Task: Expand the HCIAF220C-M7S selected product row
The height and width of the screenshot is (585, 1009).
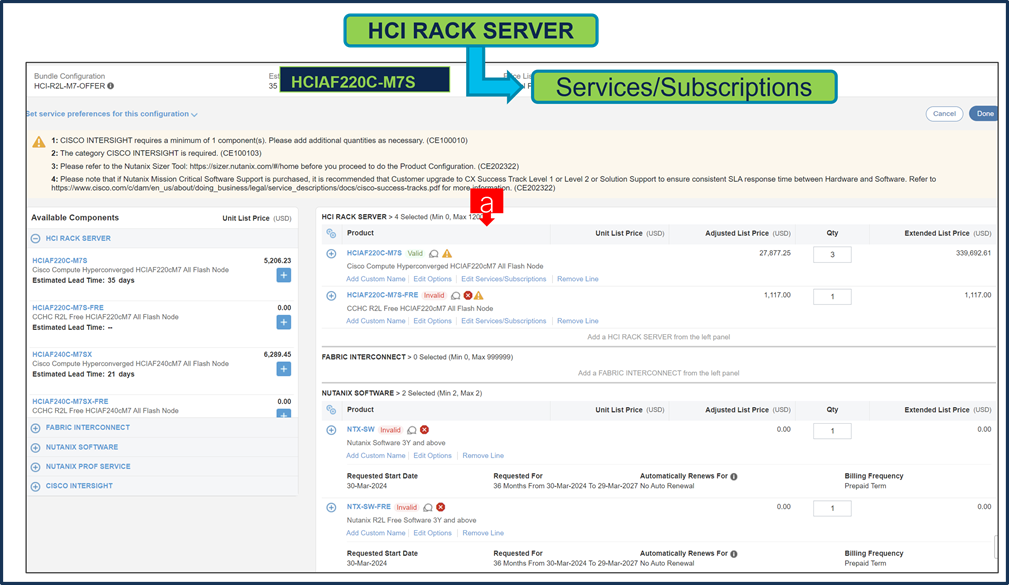Action: click(331, 254)
